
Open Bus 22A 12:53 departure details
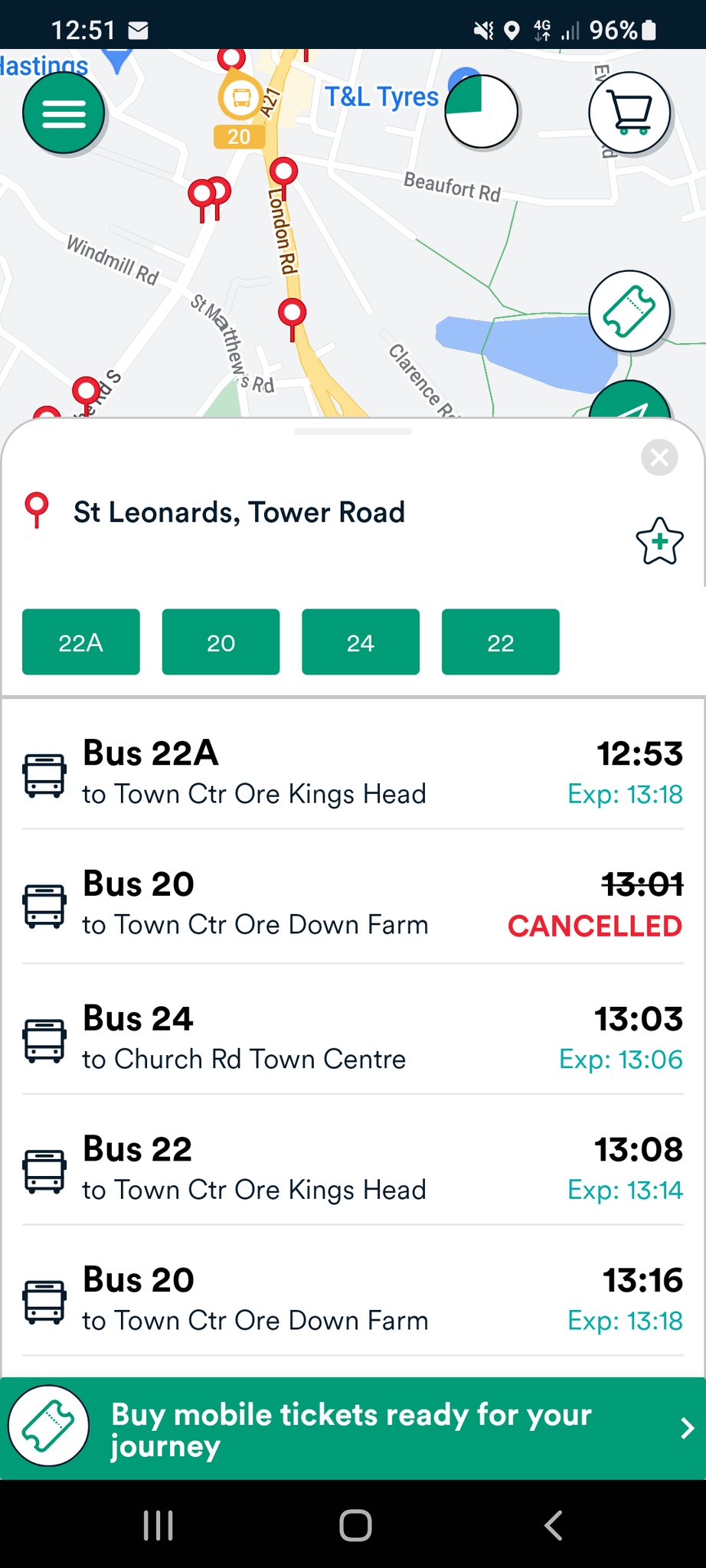pos(352,773)
